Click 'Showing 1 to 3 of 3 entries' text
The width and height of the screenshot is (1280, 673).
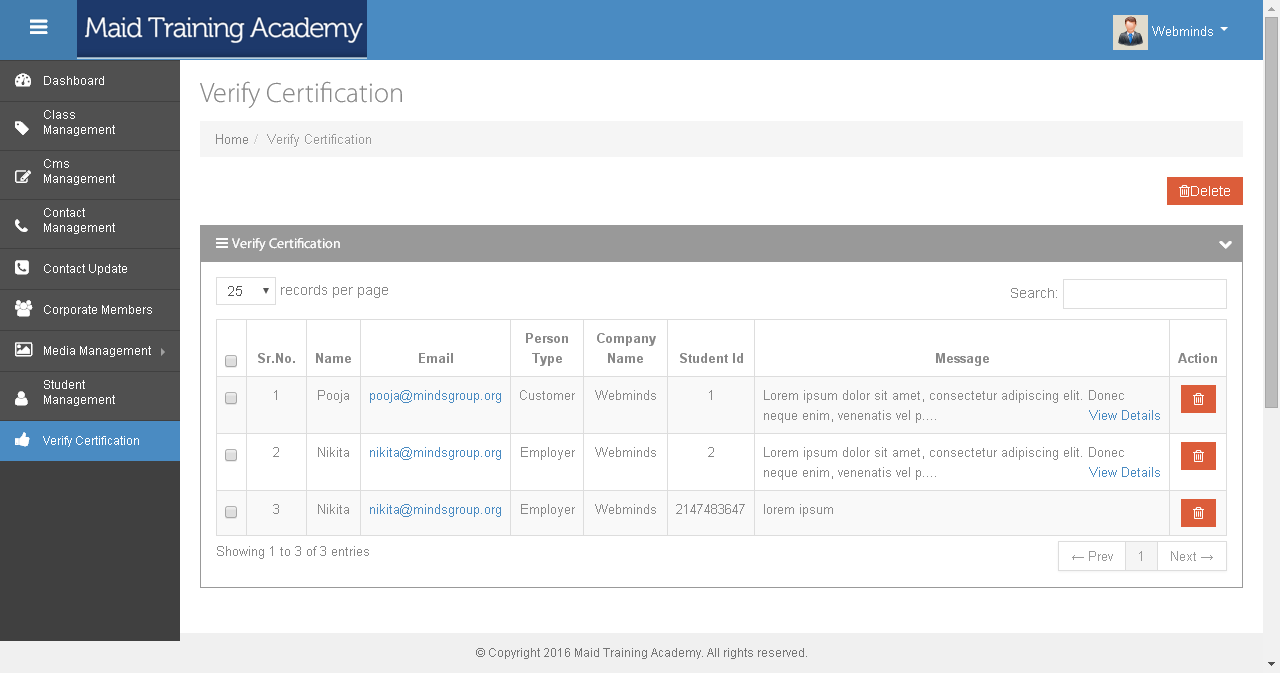click(293, 552)
